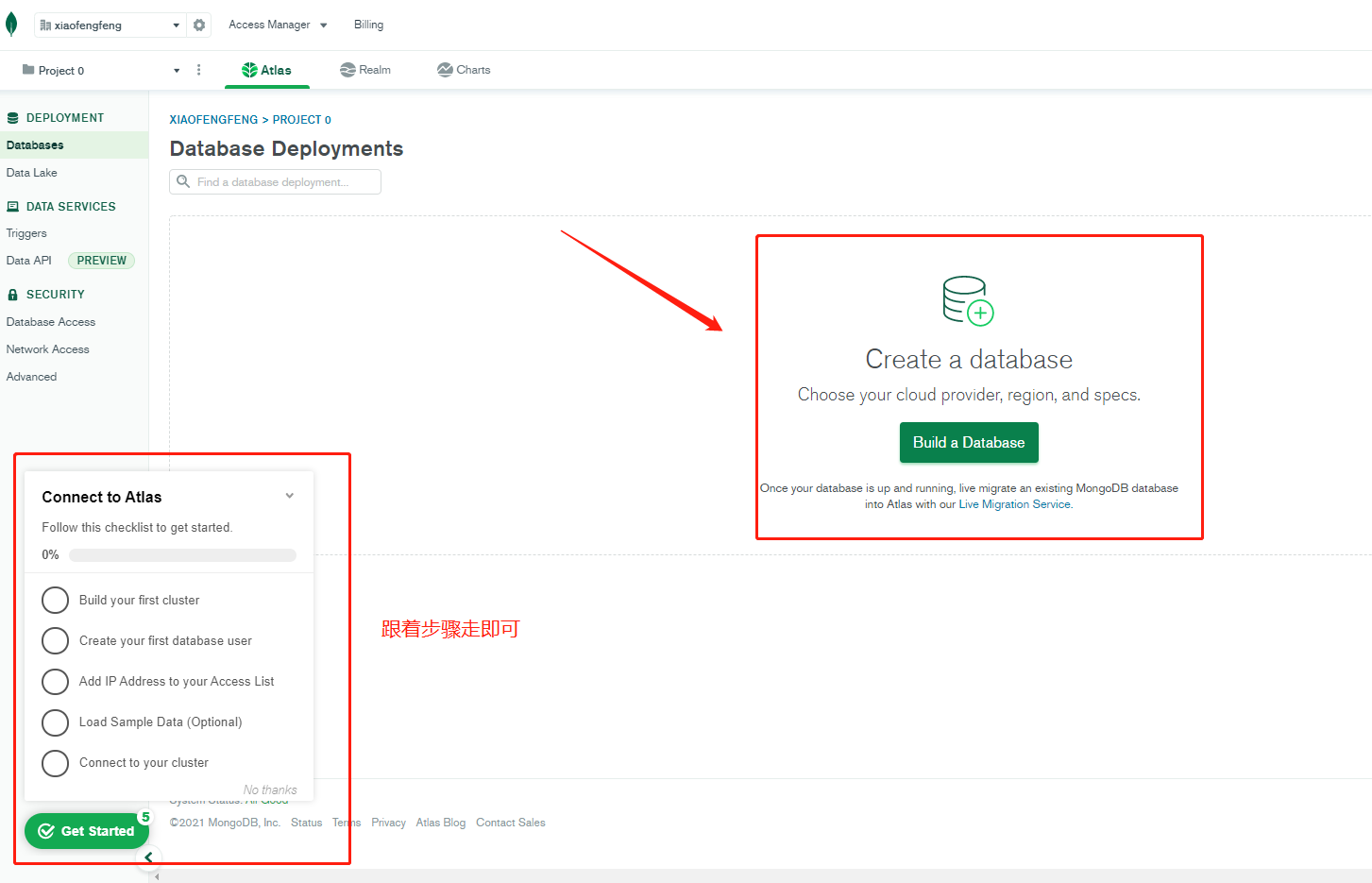Dismiss the checklist with No thanks
Screen dimensions: 1372x883
pos(270,790)
